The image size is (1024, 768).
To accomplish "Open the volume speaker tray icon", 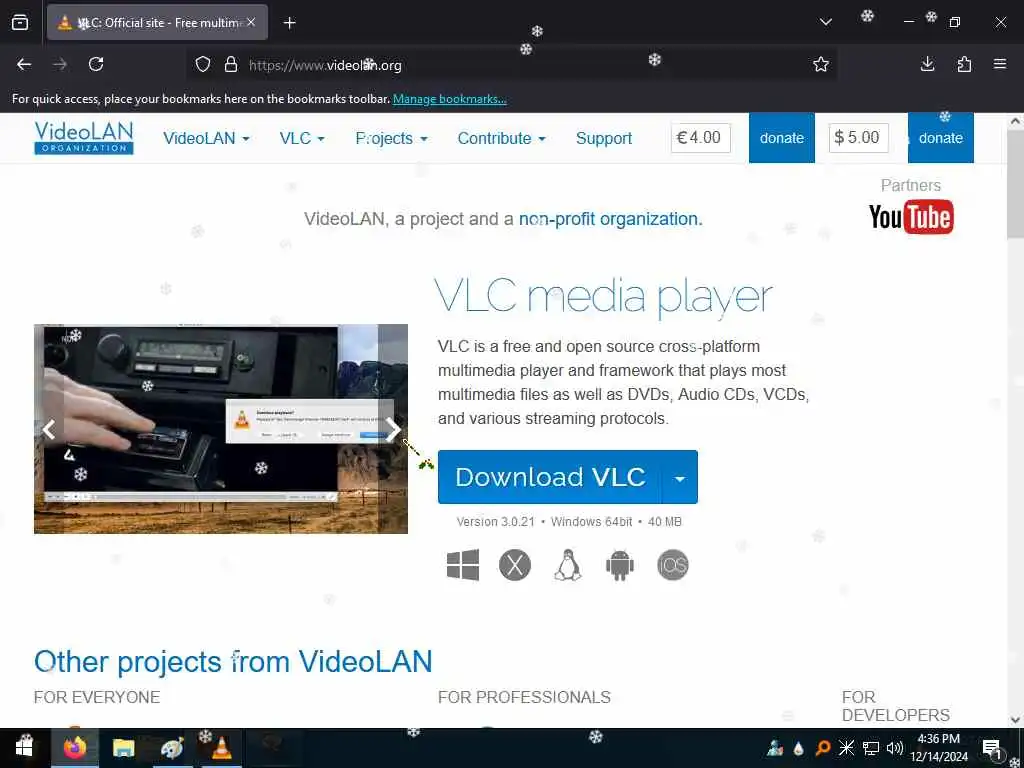I will click(x=895, y=748).
